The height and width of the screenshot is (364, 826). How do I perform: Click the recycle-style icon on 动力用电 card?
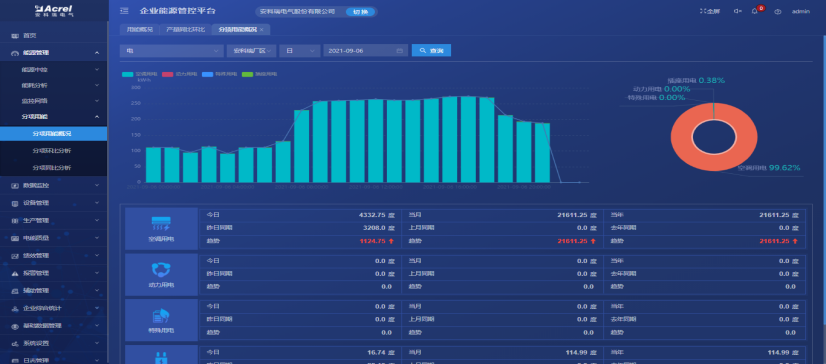160,270
